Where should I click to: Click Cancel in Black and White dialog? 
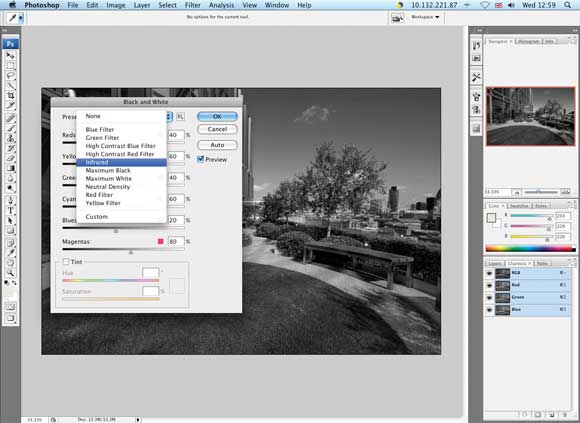(x=217, y=129)
